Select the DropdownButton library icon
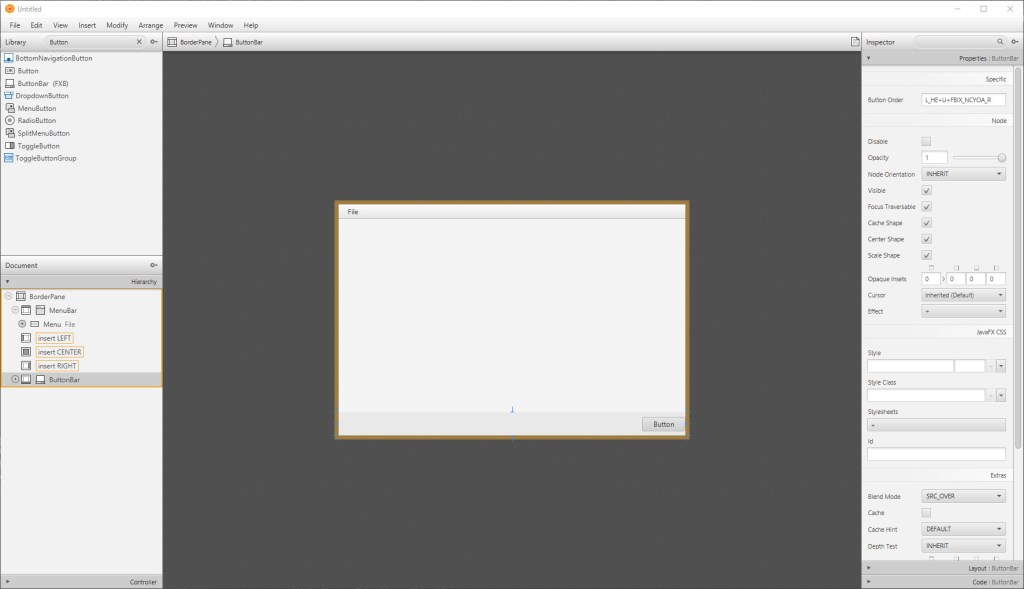 tap(9, 96)
